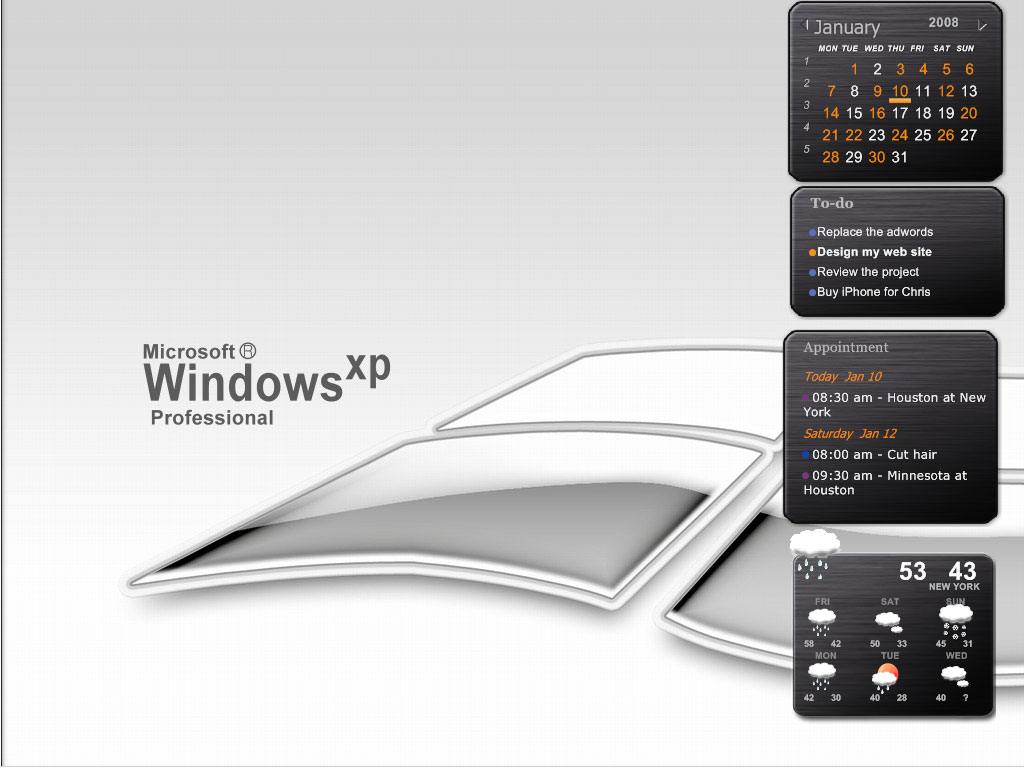This screenshot has height=768, width=1024.
Task: Click the Appointment widget title
Action: pyautogui.click(x=846, y=347)
